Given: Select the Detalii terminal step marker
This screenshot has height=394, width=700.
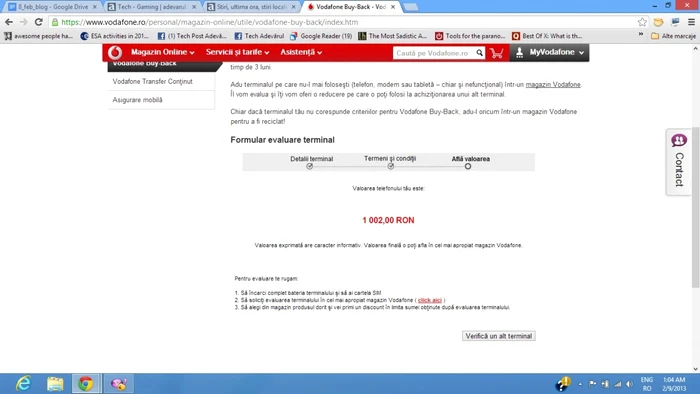Looking at the screenshot, I should (309, 166).
